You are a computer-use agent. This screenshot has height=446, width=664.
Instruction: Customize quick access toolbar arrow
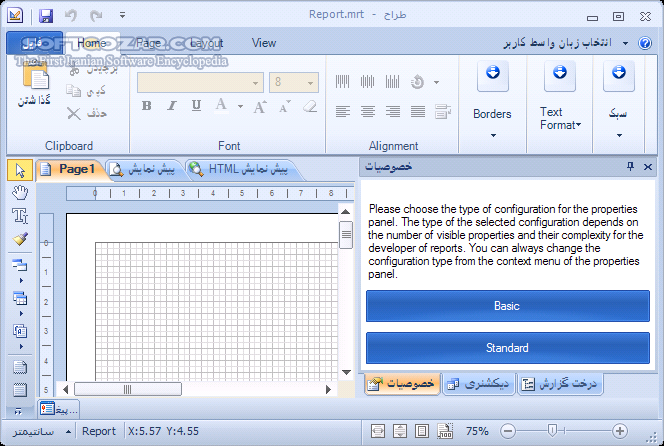122,16
